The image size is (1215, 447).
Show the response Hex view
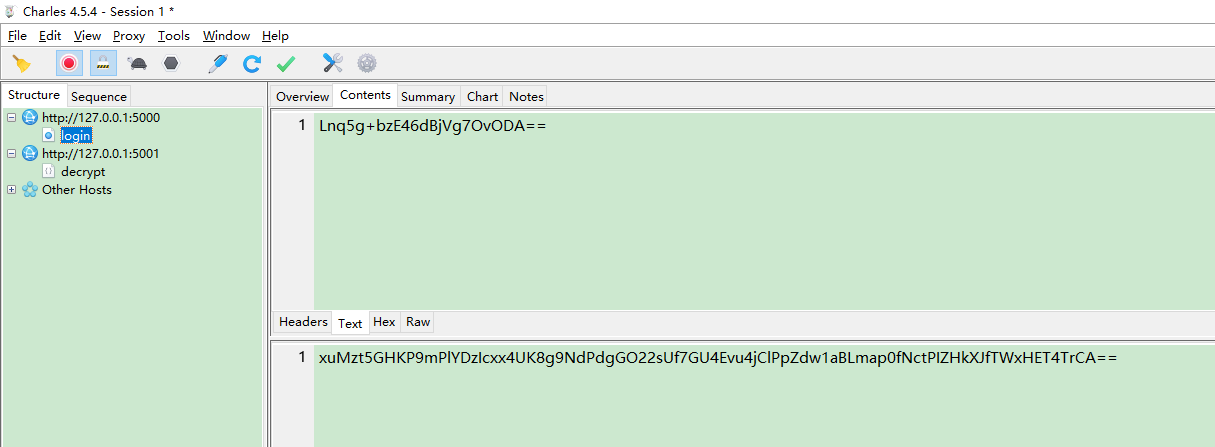click(384, 322)
